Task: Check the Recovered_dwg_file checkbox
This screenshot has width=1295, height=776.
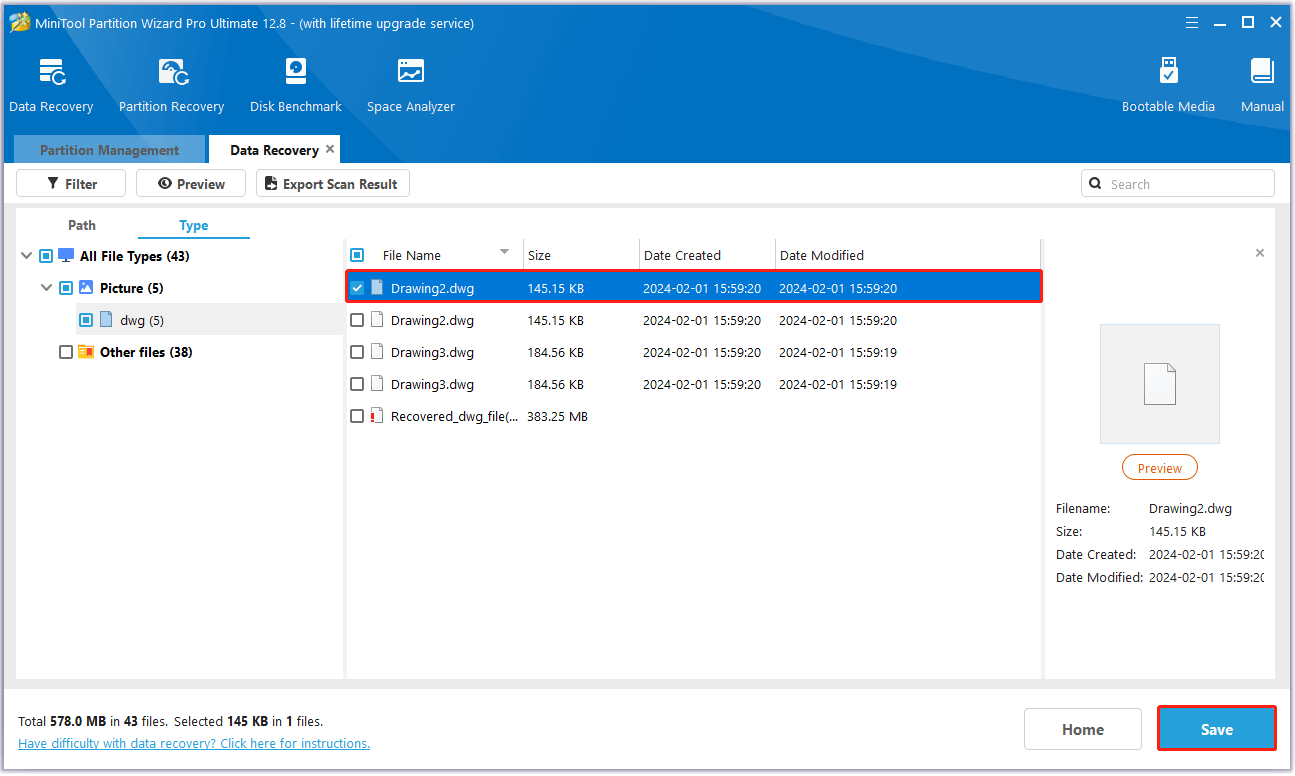Action: (357, 416)
